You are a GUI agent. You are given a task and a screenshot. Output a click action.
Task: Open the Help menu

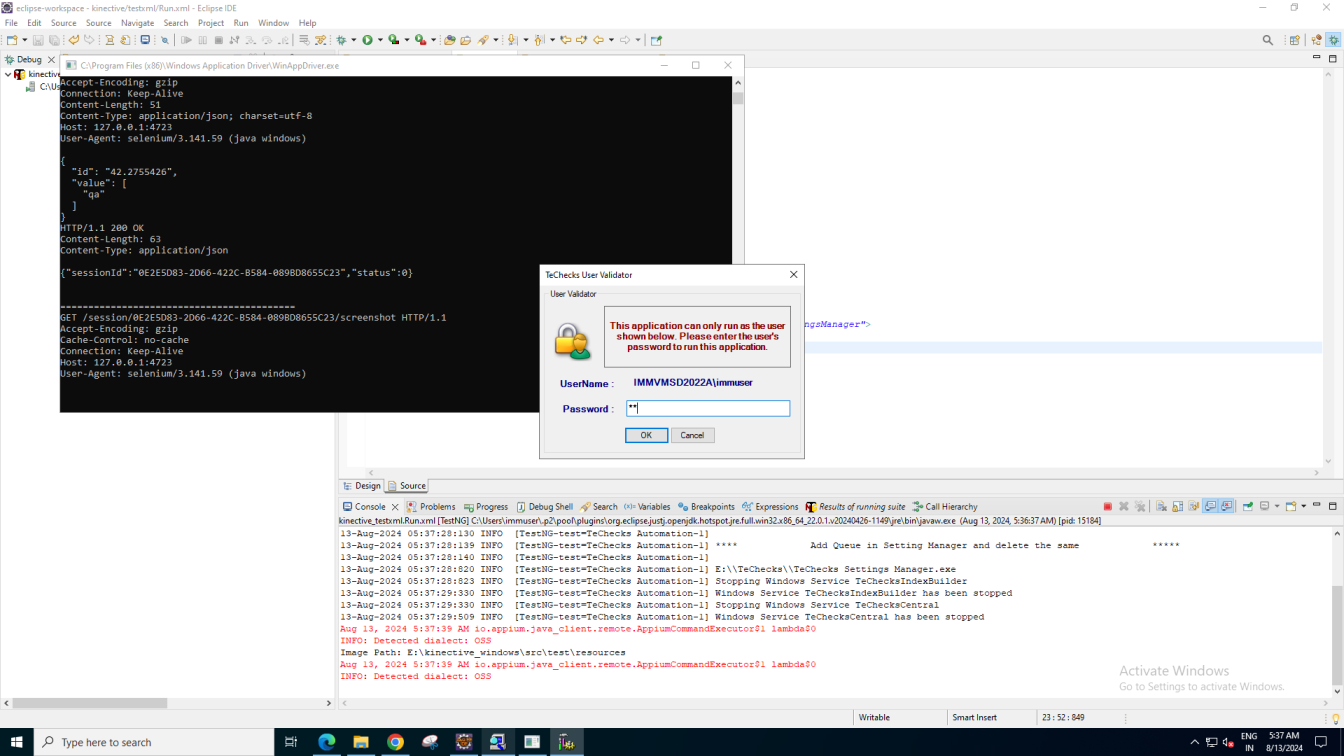[x=307, y=23]
